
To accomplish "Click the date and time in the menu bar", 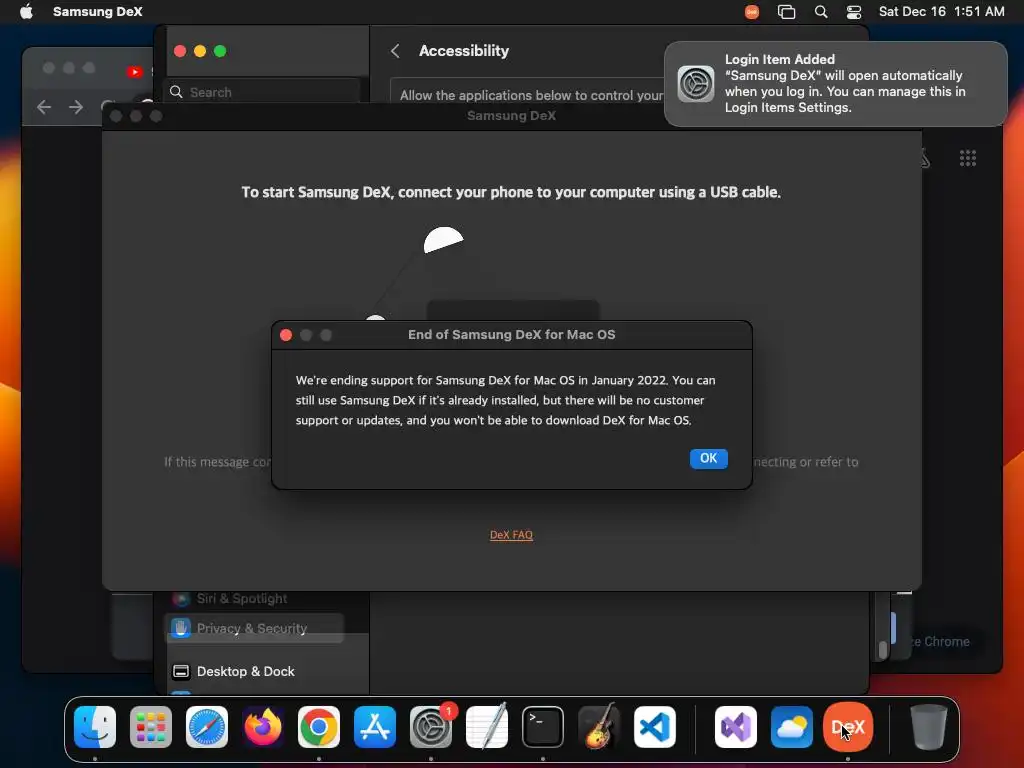I will pos(941,12).
